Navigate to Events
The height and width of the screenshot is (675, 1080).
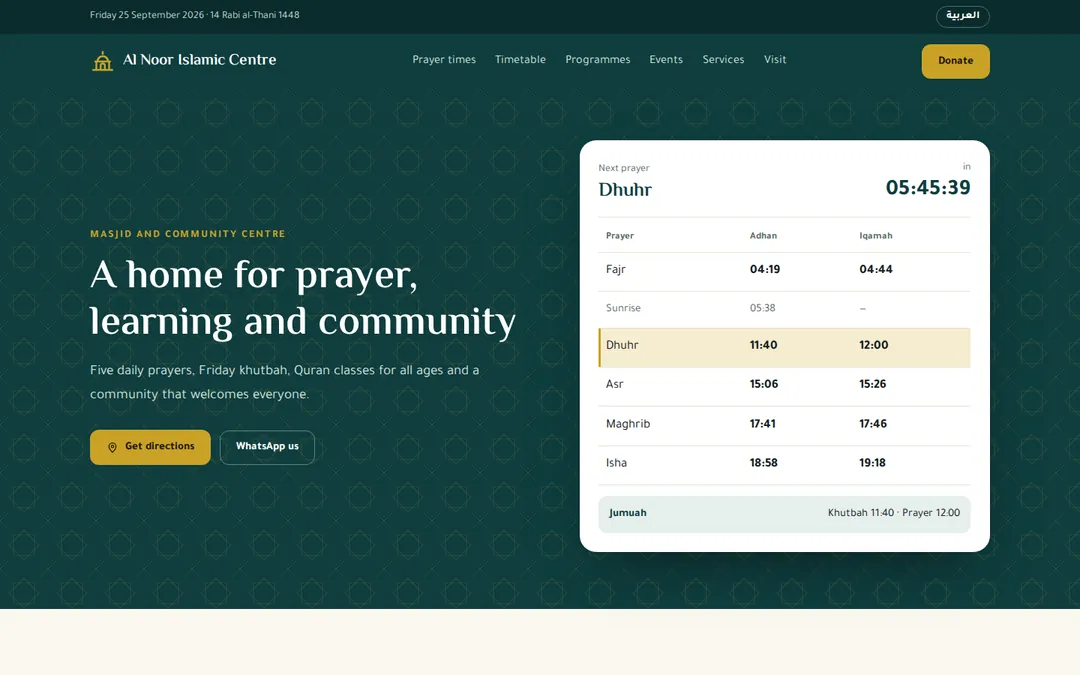click(x=666, y=60)
